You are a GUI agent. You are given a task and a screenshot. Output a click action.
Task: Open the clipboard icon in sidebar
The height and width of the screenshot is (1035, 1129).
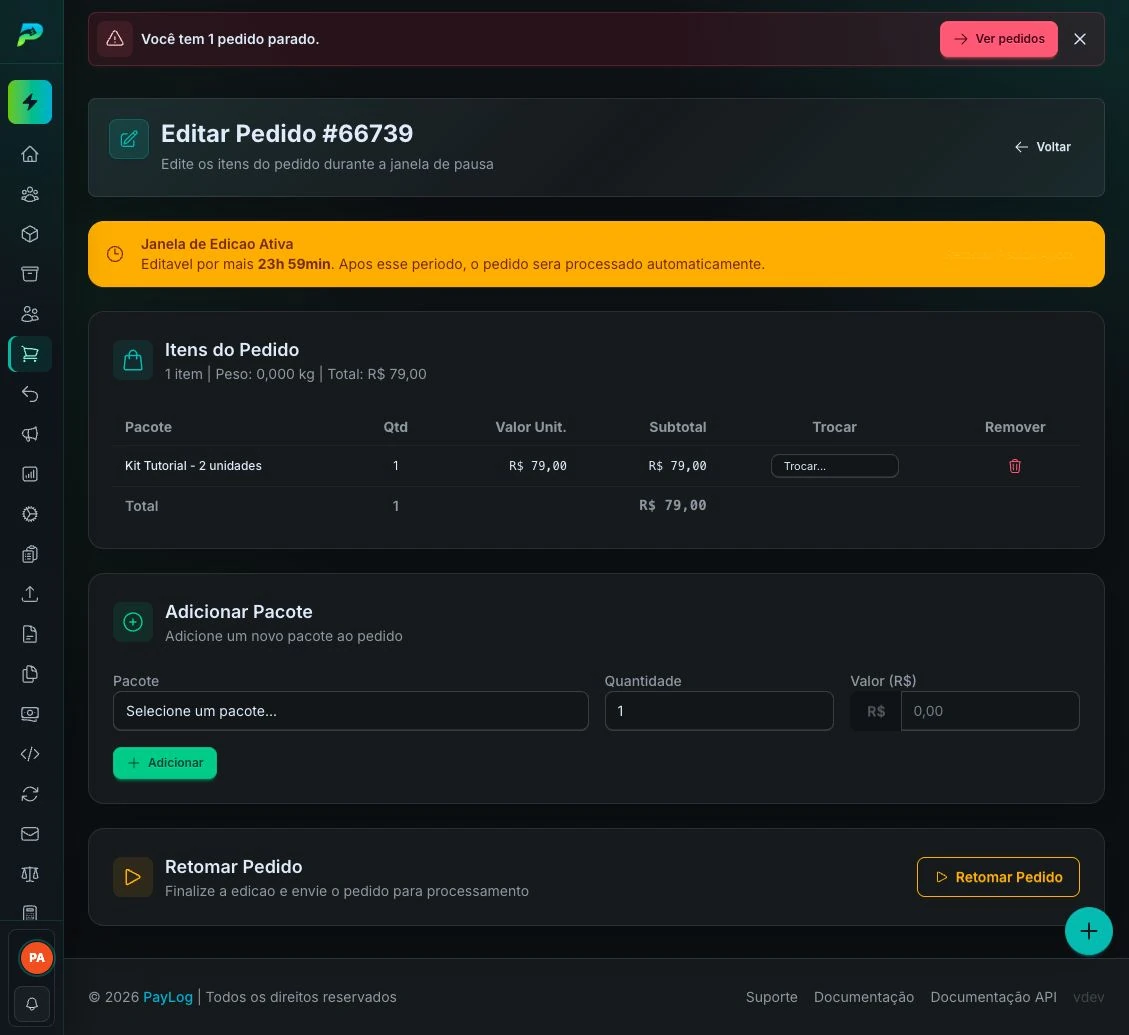pyautogui.click(x=30, y=554)
